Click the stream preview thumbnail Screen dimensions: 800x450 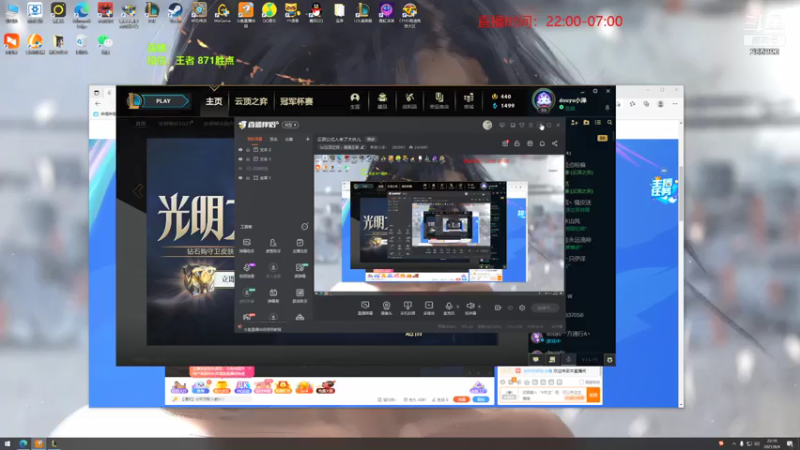pyautogui.click(x=439, y=223)
